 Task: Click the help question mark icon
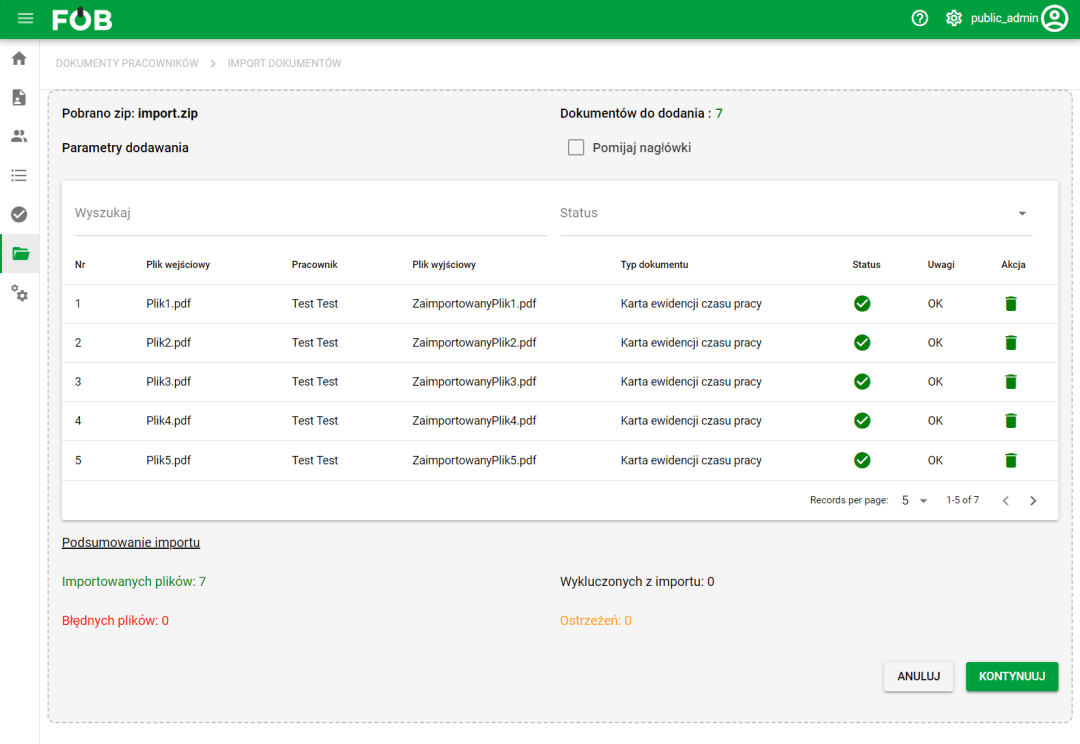click(920, 19)
